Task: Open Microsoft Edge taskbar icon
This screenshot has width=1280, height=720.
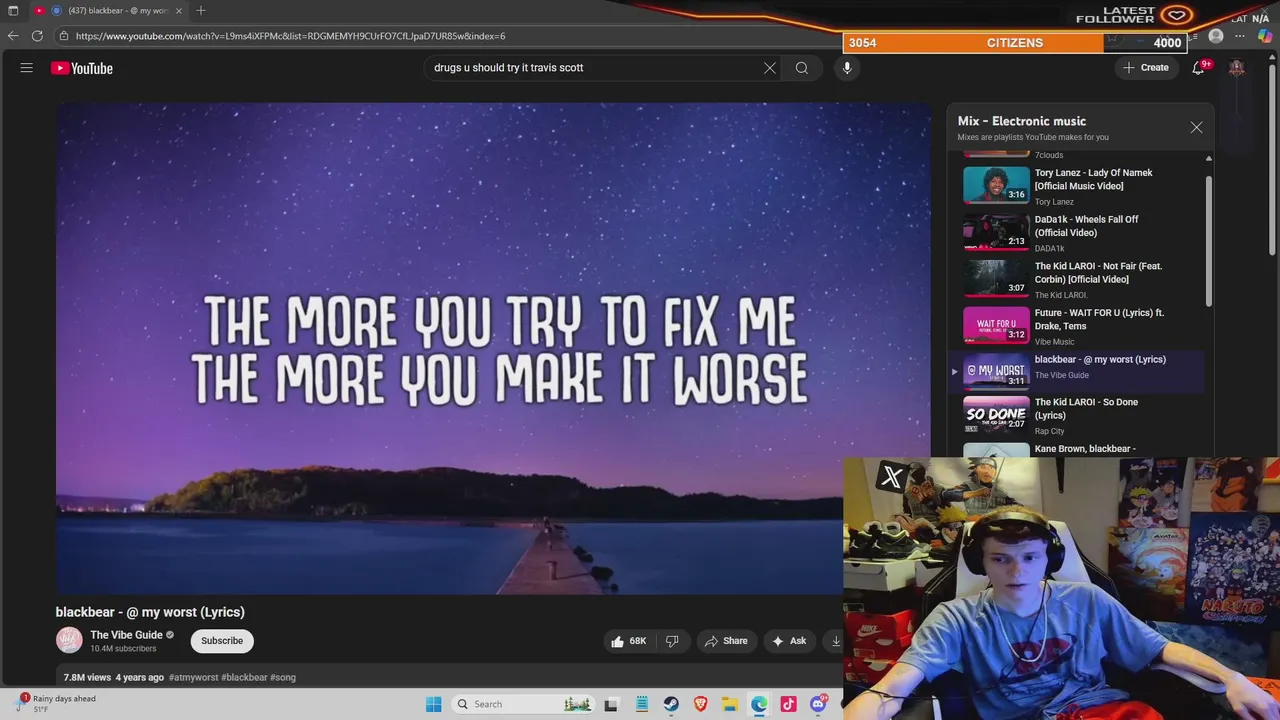Action: pyautogui.click(x=760, y=704)
